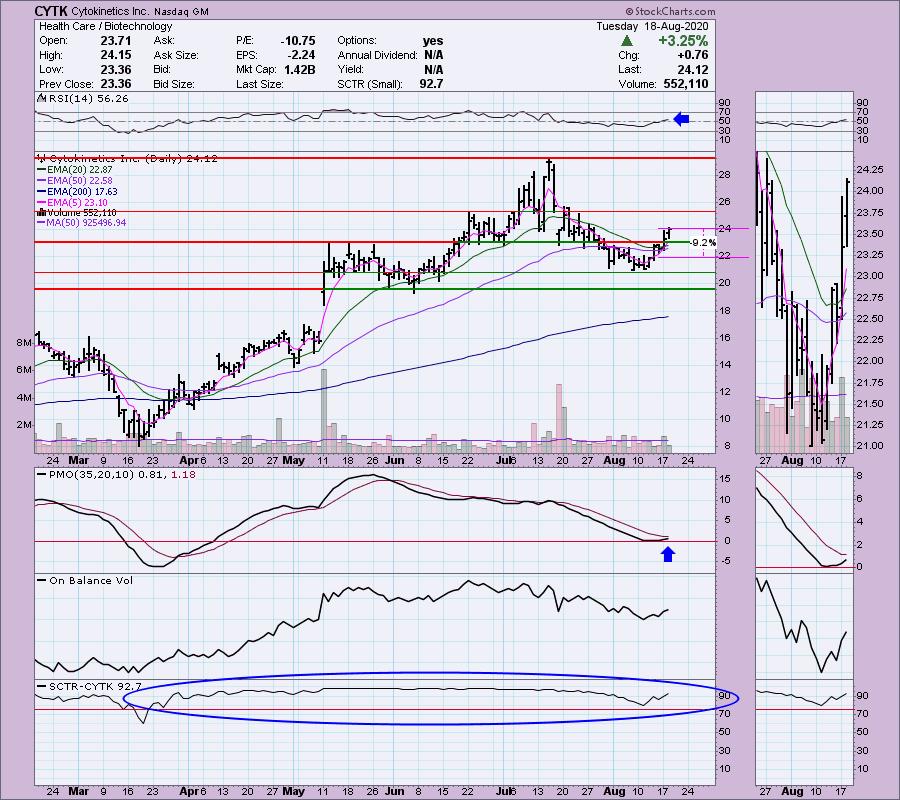Select the Cytokinetics Inc. company name in header
Screen dimensions: 900x800
coord(110,11)
